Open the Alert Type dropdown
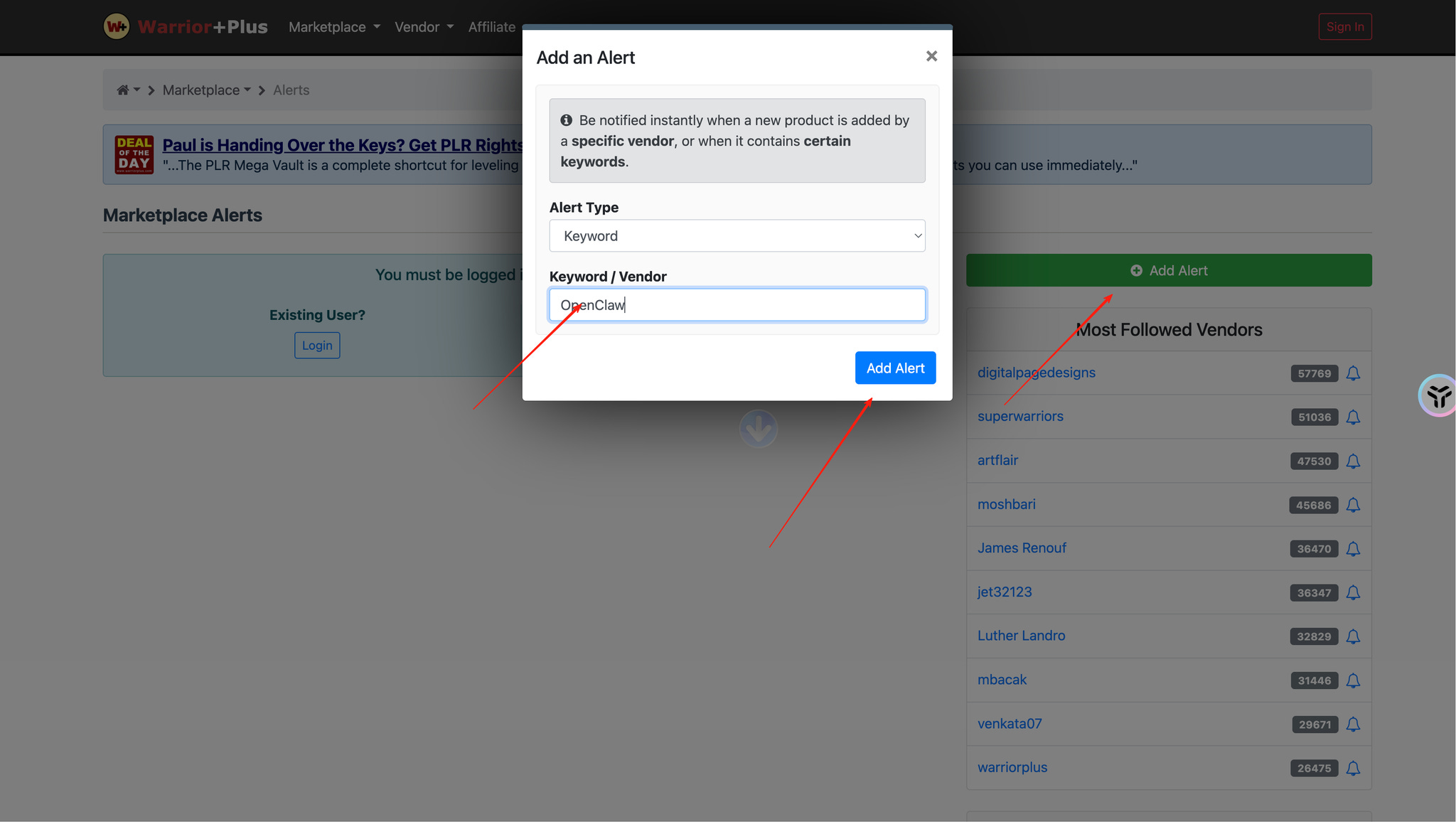The width and height of the screenshot is (1456, 822). [x=737, y=235]
